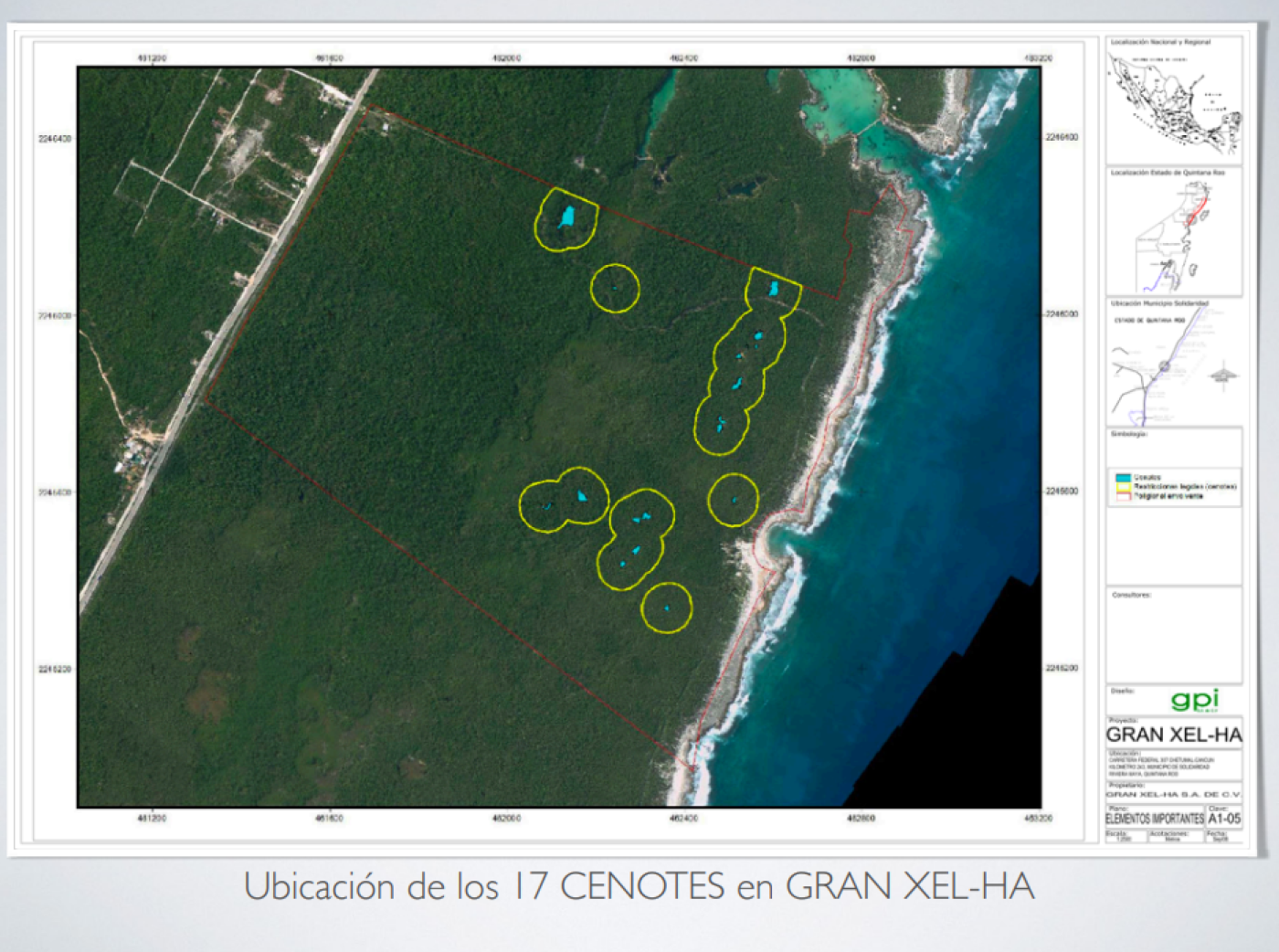
Task: Click the red polygon legend swatch
Action: pos(1123,496)
